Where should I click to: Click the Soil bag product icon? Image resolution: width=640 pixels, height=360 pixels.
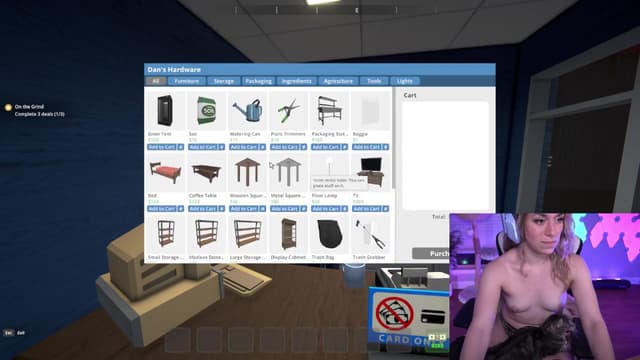click(207, 111)
